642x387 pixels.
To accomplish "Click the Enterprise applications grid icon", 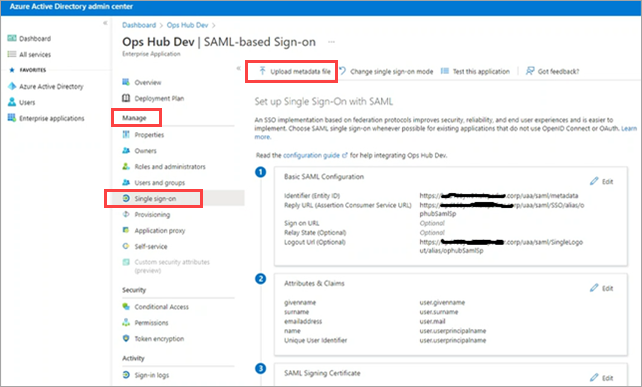I will pos(12,118).
